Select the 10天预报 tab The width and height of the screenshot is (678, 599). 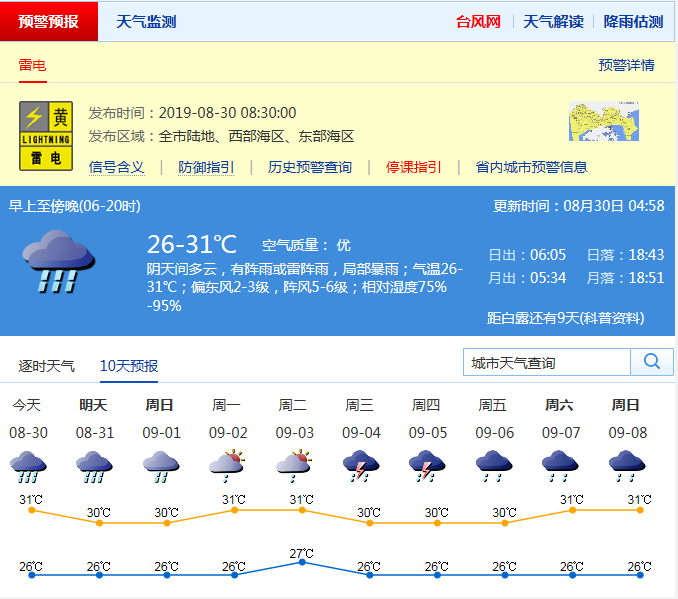pos(128,366)
